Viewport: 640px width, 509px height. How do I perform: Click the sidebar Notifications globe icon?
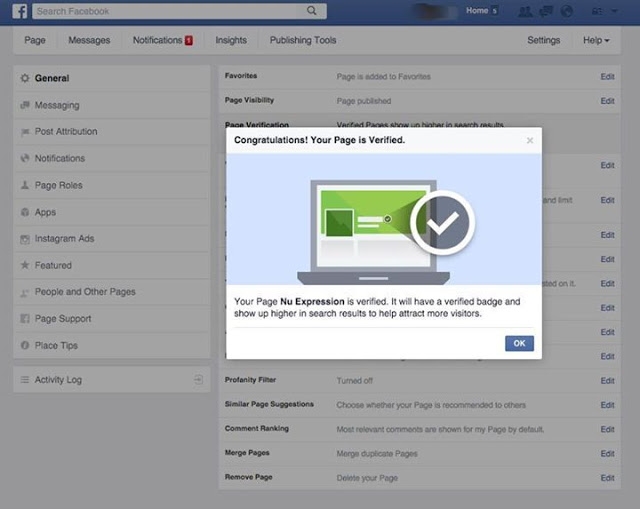[x=25, y=158]
